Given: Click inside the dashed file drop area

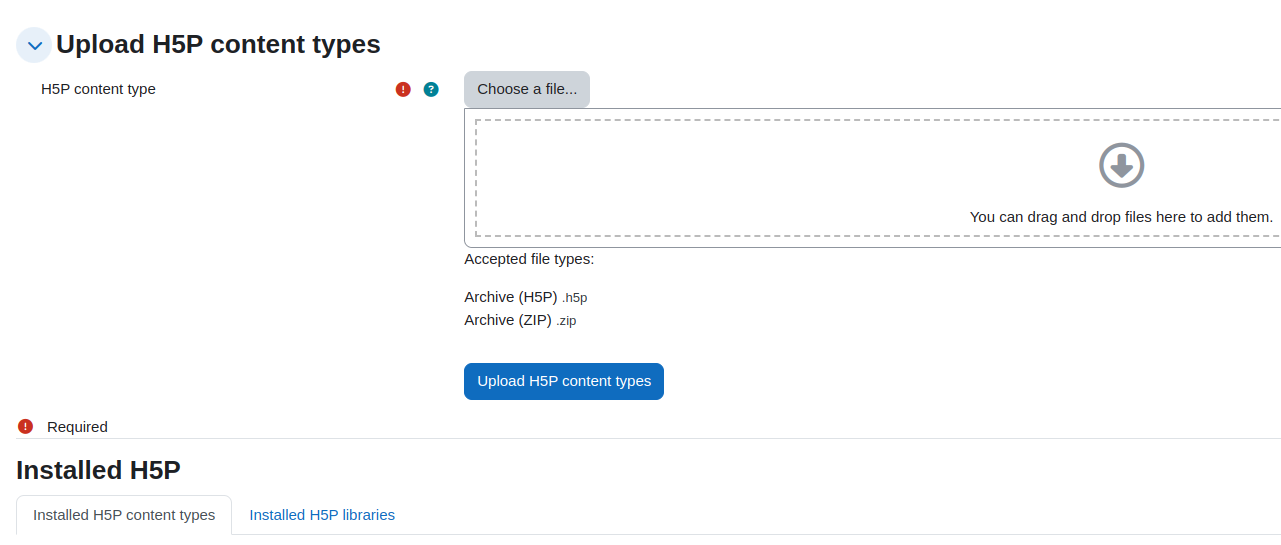Looking at the screenshot, I should pyautogui.click(x=878, y=178).
